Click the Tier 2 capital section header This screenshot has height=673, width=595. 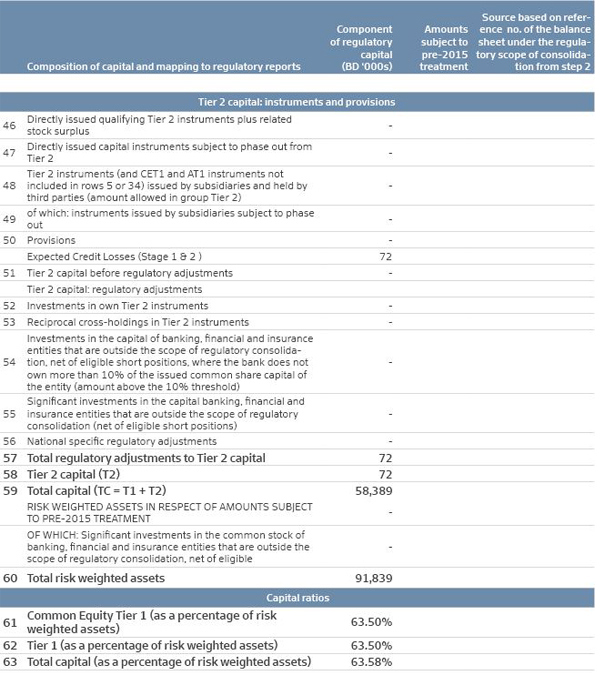pyautogui.click(x=297, y=102)
